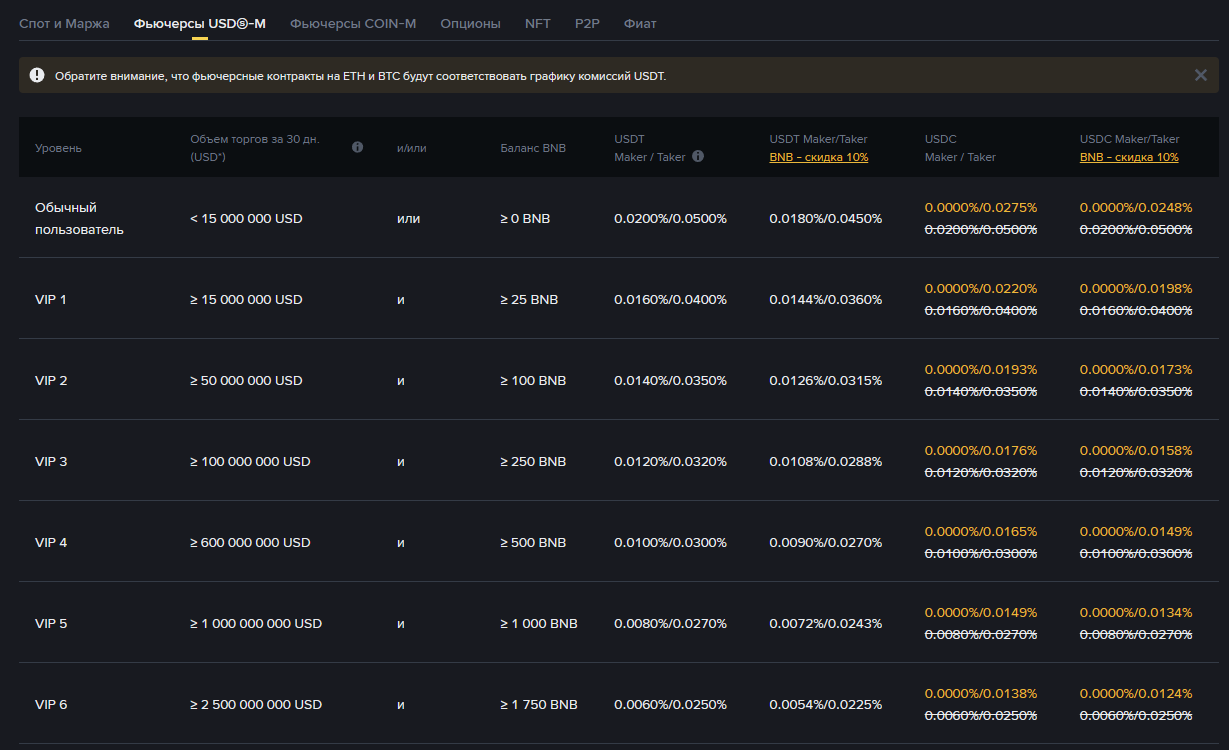
Task: Switch to the Спот и Маржа tab
Action: point(64,23)
